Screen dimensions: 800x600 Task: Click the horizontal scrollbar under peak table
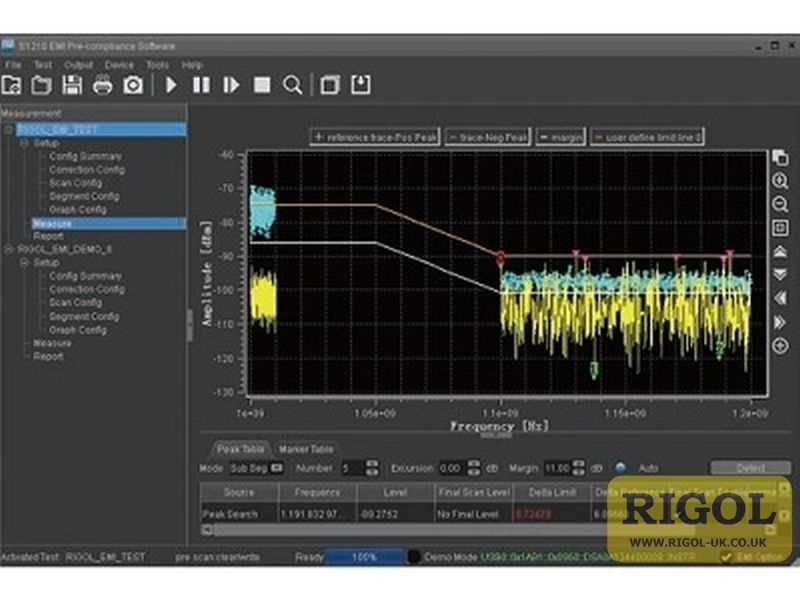[408, 530]
